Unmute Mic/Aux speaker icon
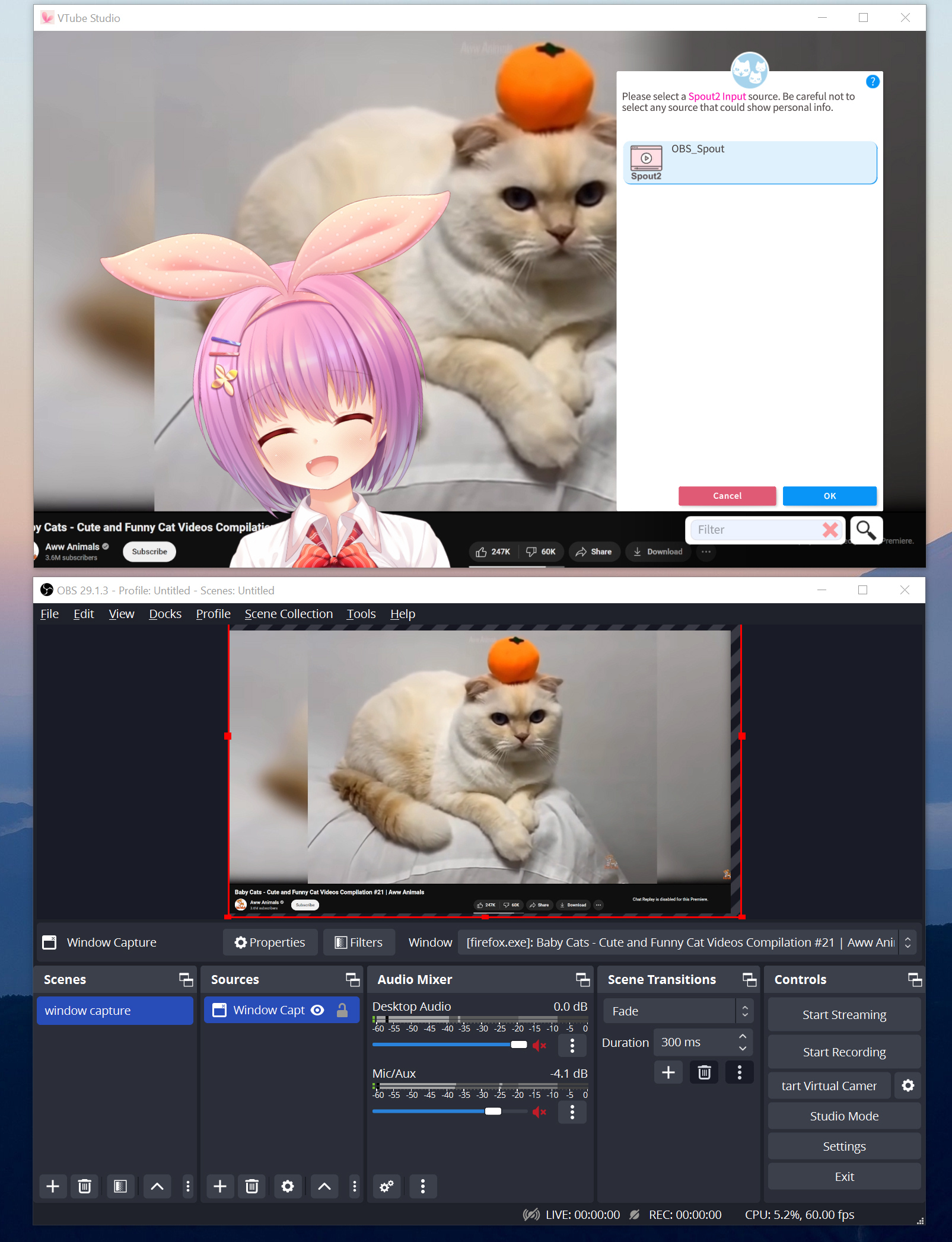 (539, 1112)
